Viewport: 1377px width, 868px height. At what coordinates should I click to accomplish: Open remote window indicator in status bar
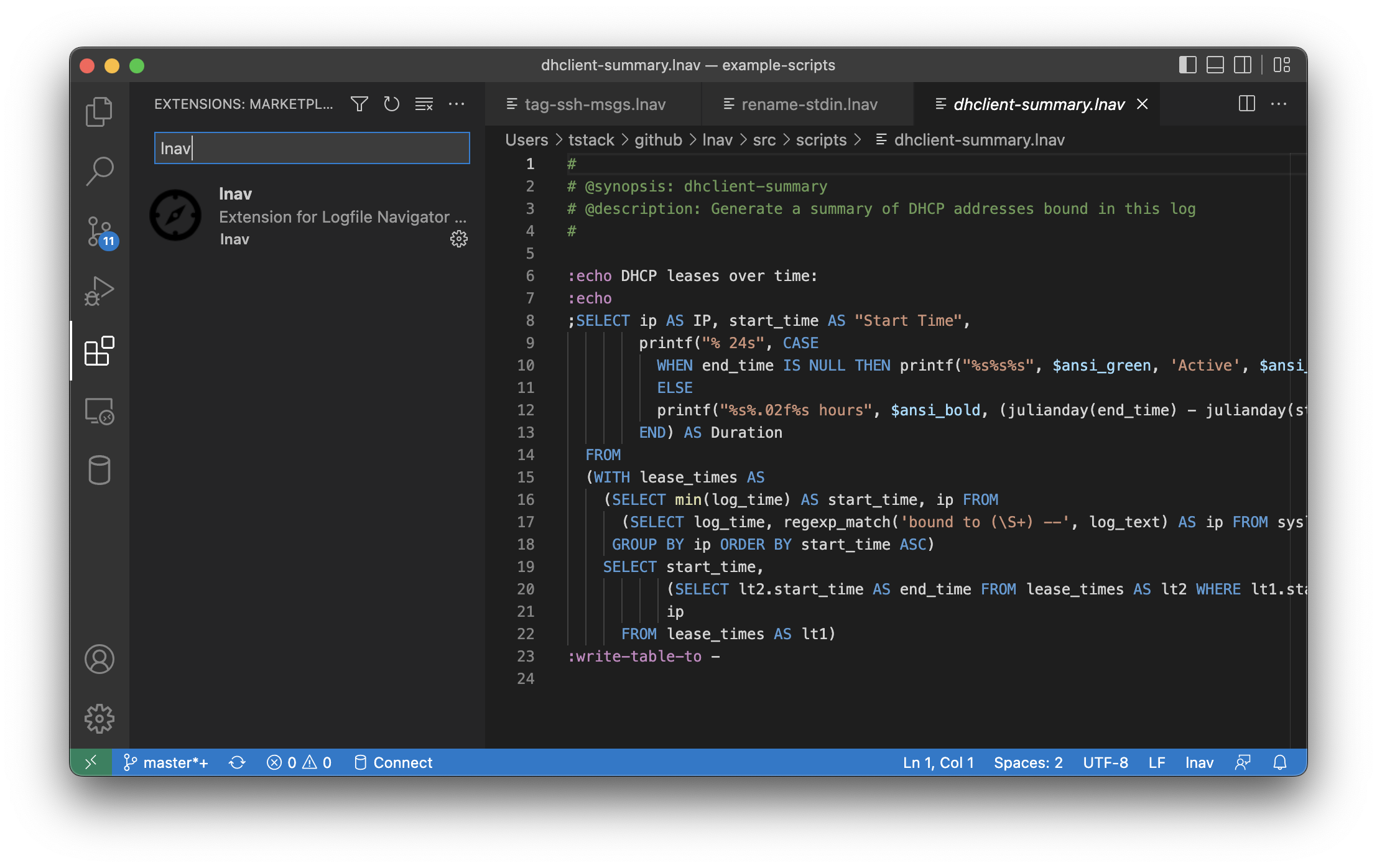coord(91,762)
